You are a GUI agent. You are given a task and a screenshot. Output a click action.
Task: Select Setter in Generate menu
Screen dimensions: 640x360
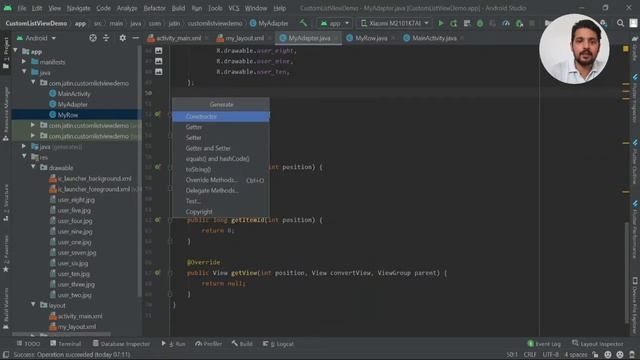coord(221,138)
